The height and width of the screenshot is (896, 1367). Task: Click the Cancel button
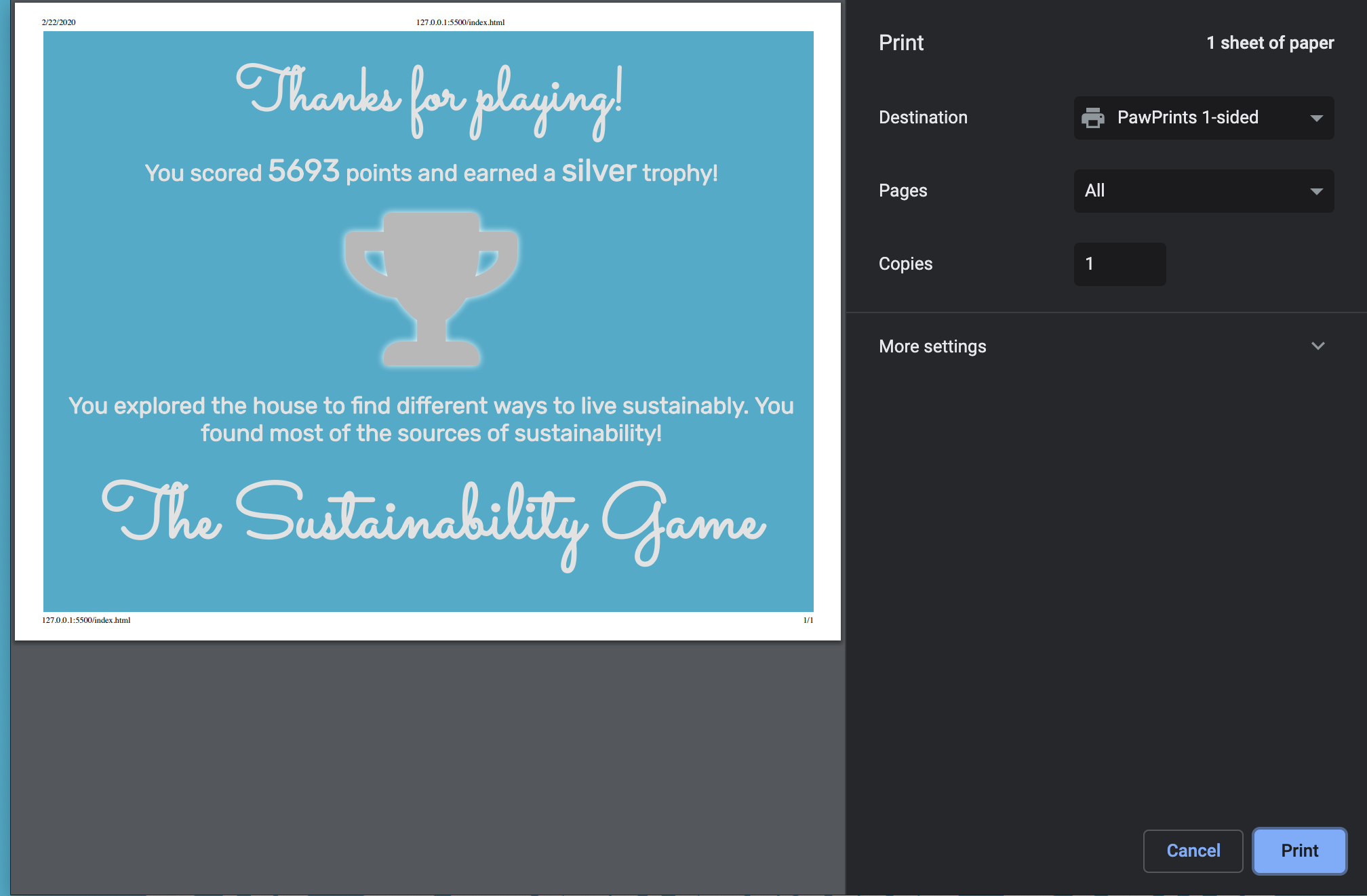pyautogui.click(x=1193, y=851)
